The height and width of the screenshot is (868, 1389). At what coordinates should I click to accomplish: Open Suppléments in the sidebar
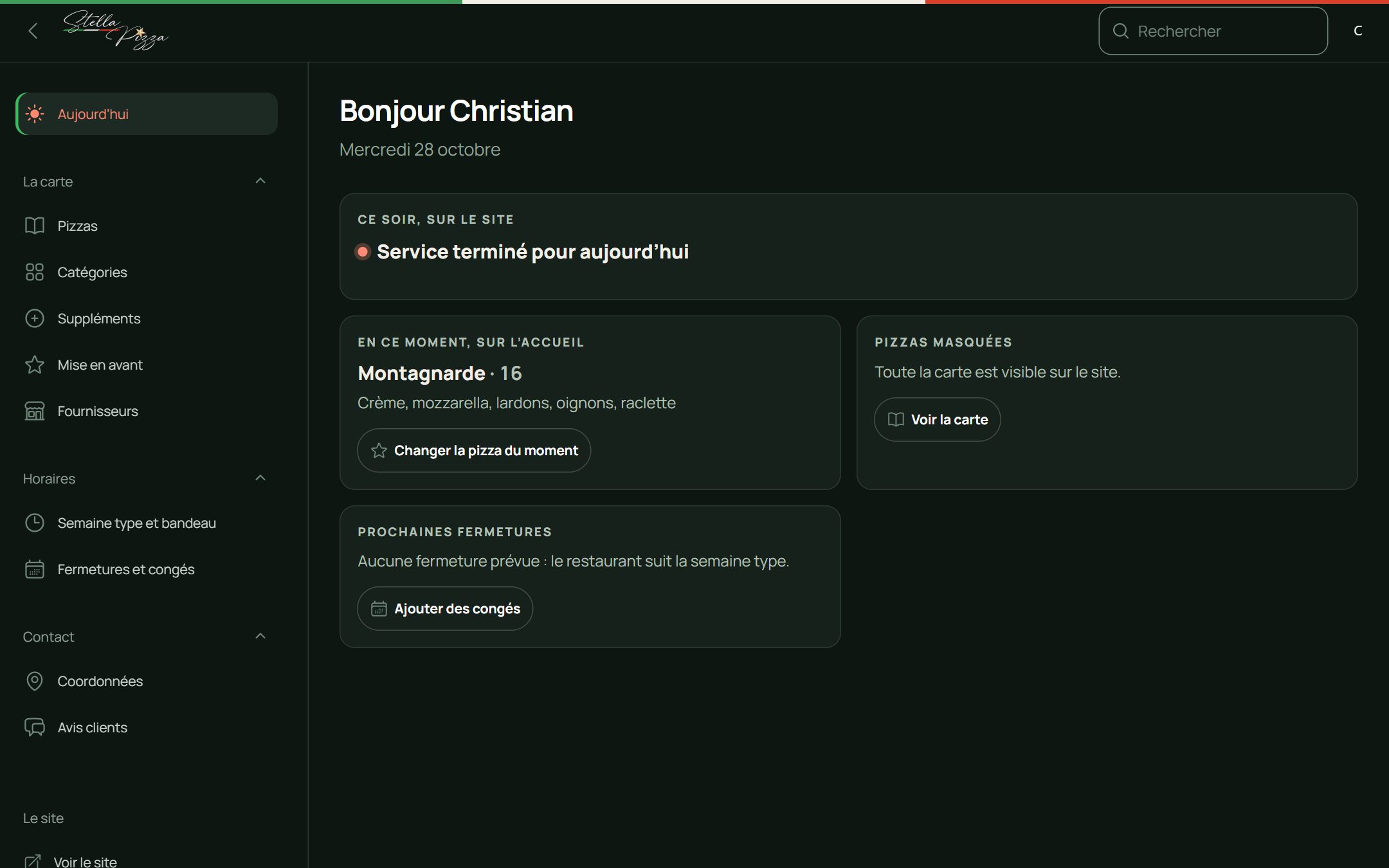coord(147,318)
